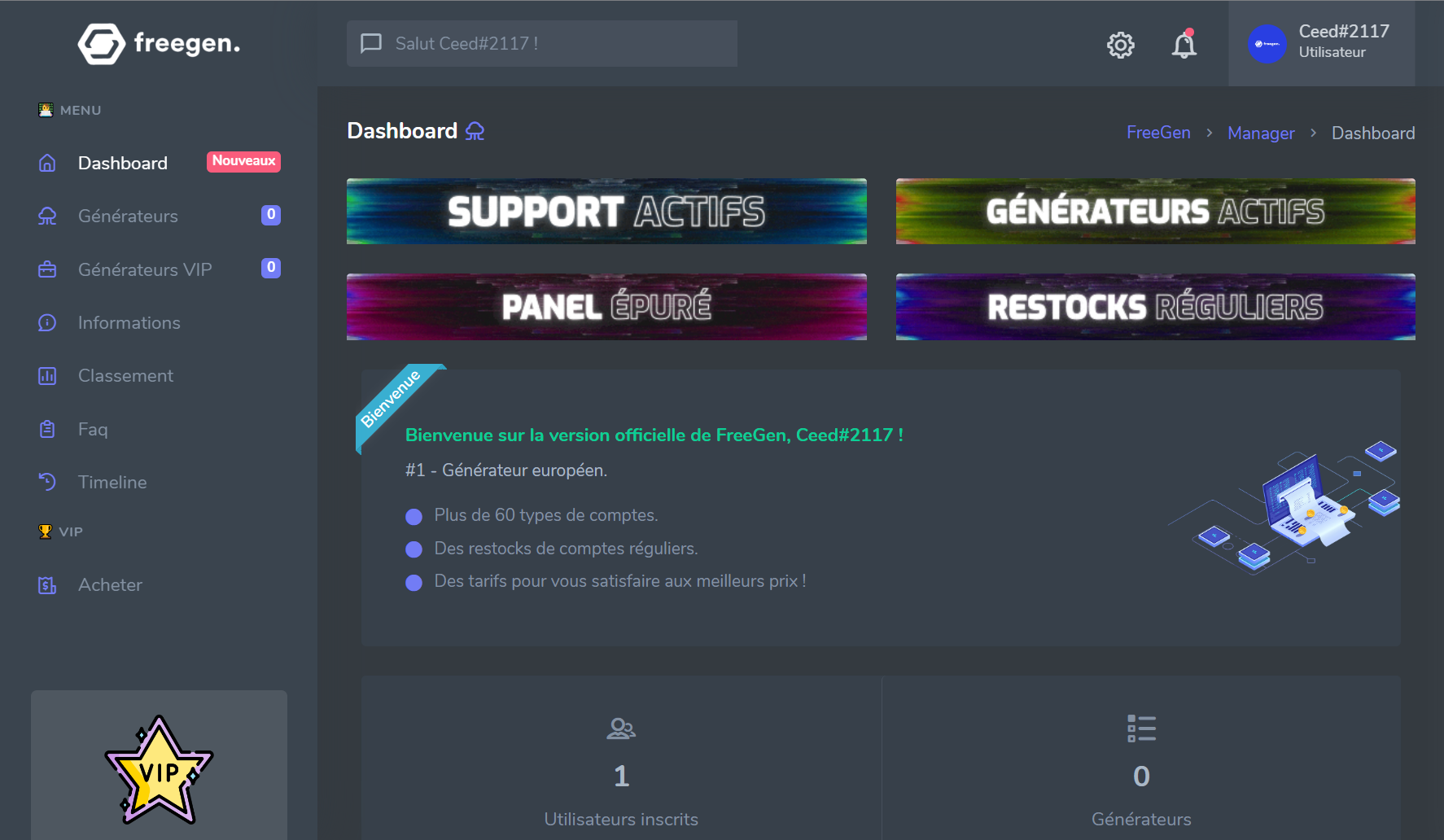Click the Générateurs VIP briefcase icon
The height and width of the screenshot is (840, 1444).
pos(47,269)
